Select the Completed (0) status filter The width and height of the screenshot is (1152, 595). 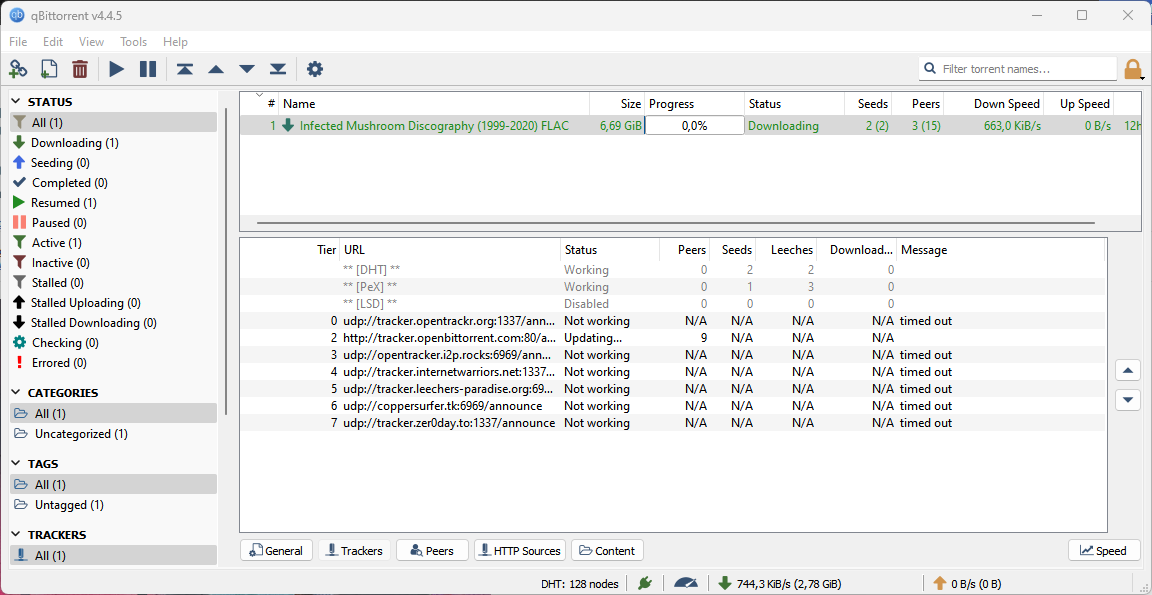coord(114,182)
